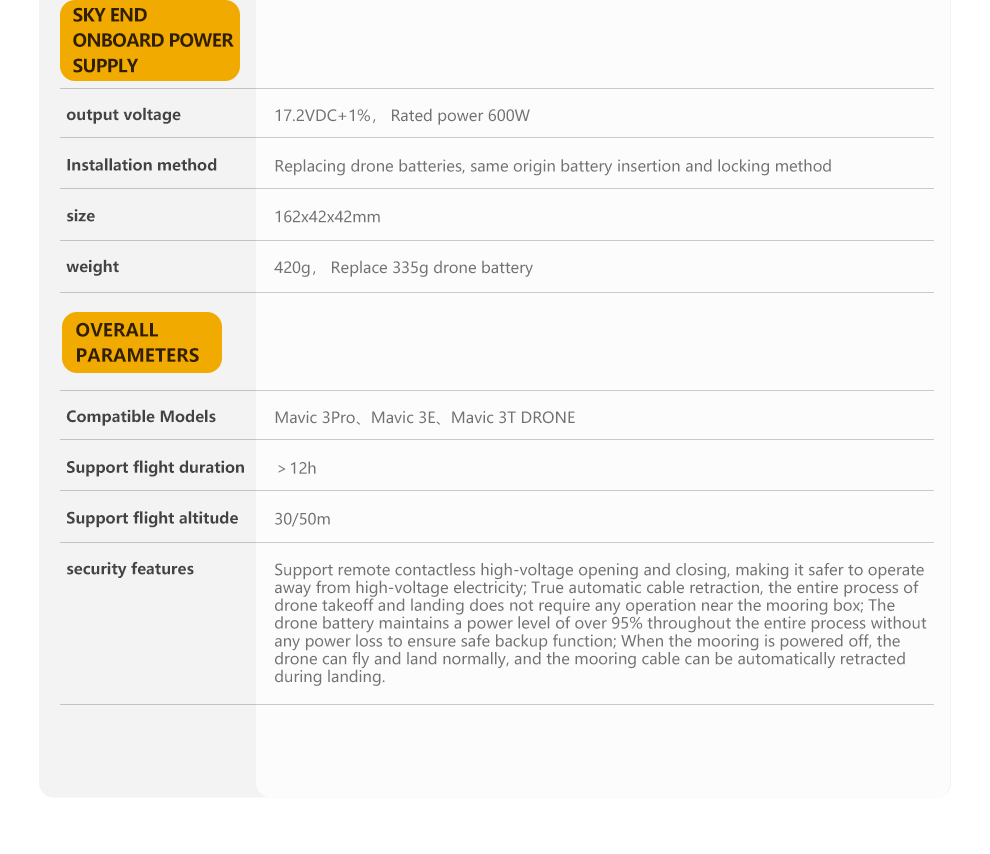
Task: Select the 30/50m altitude value
Action: pyautogui.click(x=302, y=519)
